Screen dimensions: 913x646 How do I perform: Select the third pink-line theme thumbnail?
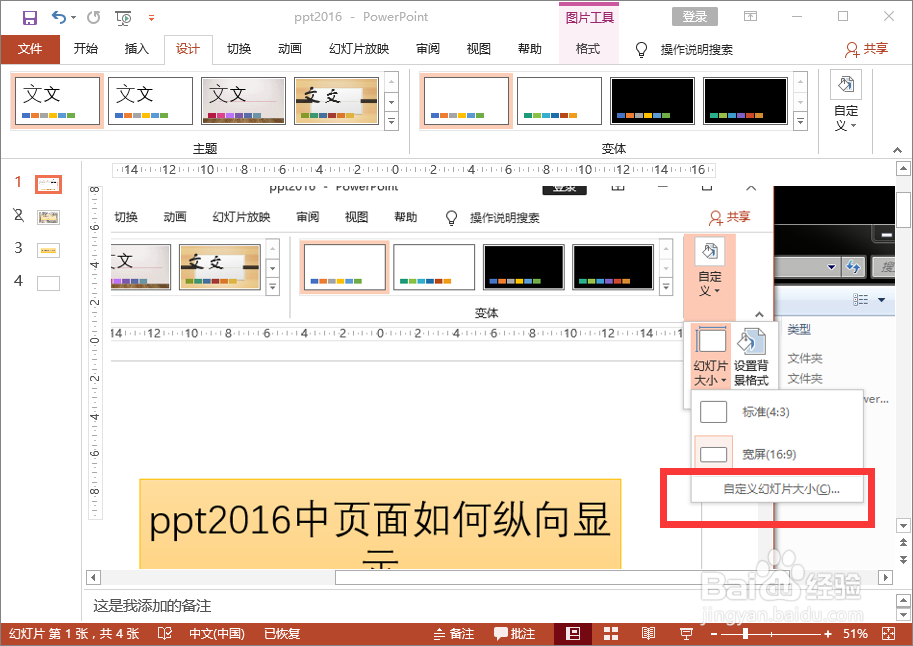click(243, 101)
